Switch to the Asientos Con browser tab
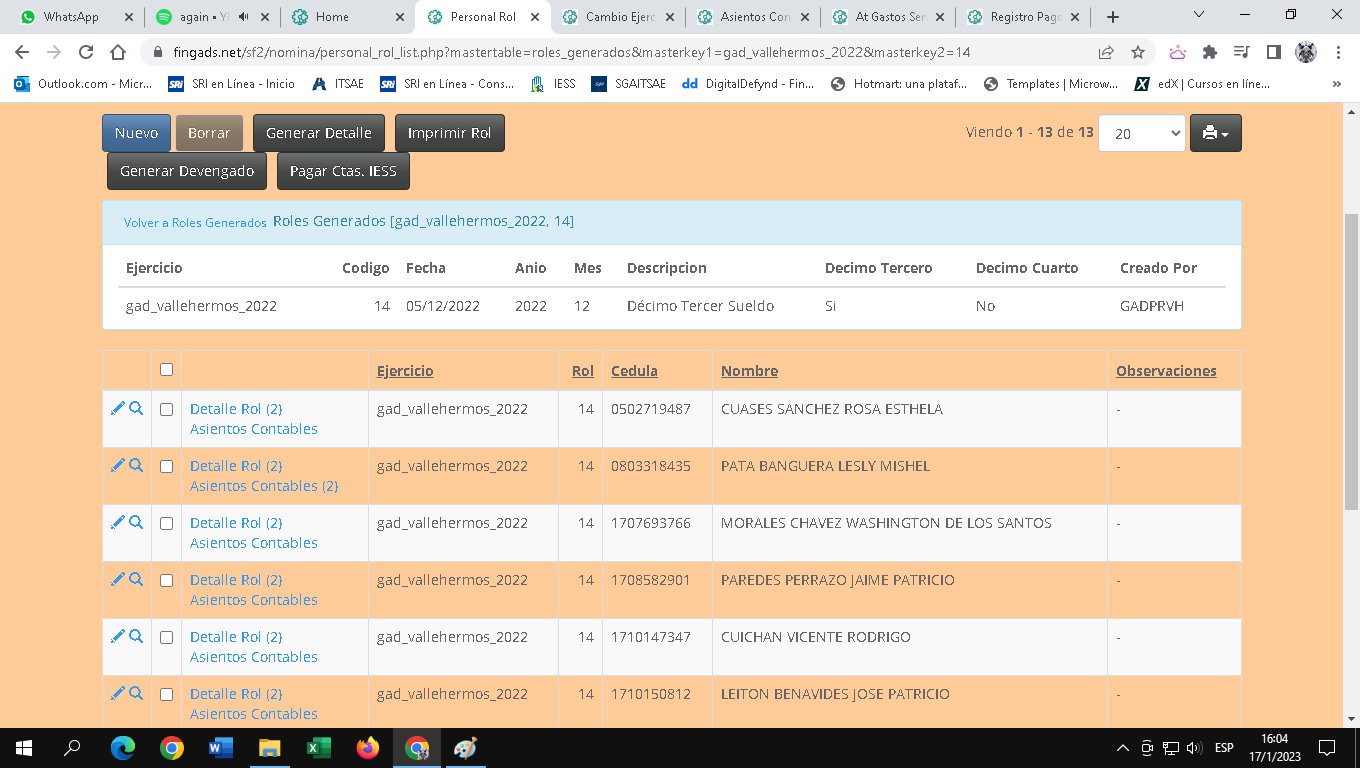The height and width of the screenshot is (768, 1360). point(755,17)
